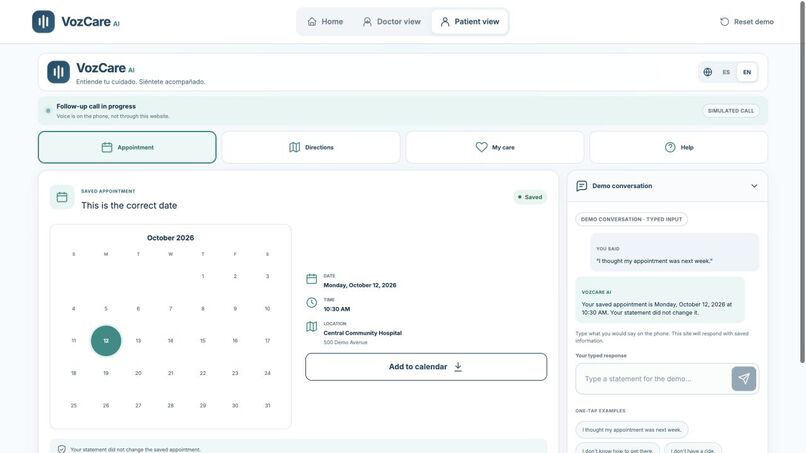Switch language to ES

point(726,72)
